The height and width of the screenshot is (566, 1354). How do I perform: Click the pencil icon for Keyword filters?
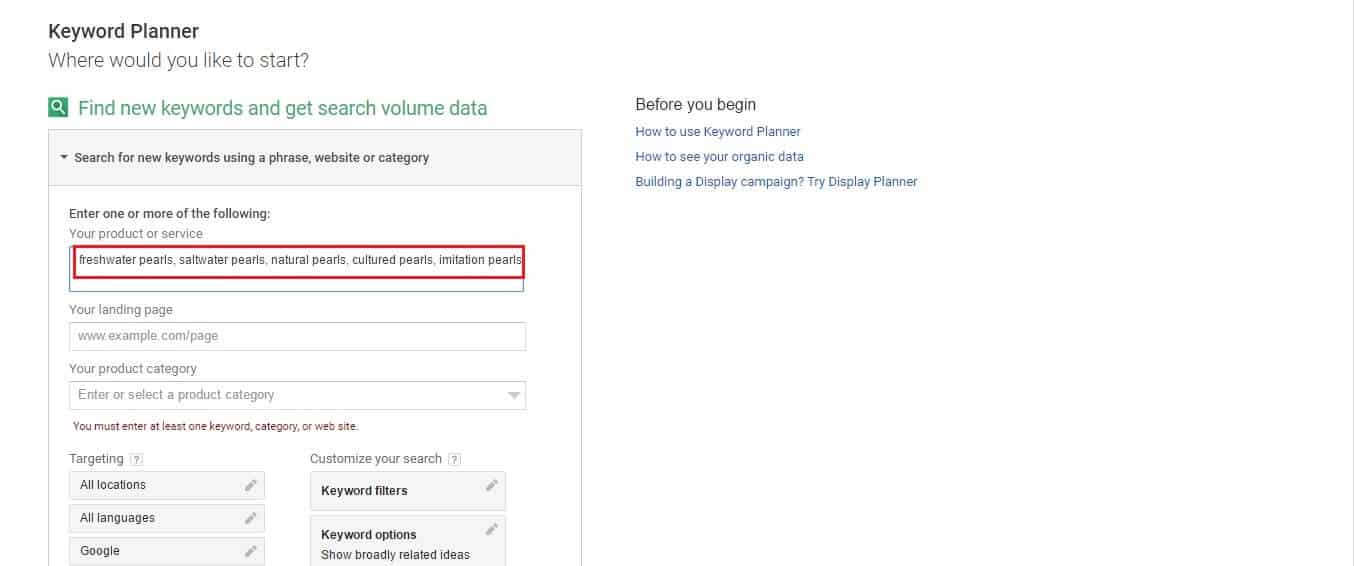[x=491, y=486]
